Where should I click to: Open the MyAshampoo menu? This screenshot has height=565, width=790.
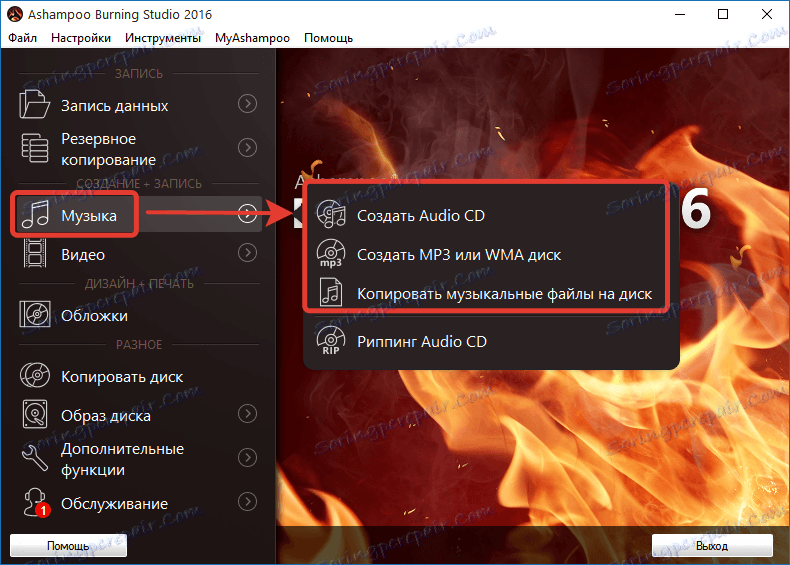coord(252,38)
